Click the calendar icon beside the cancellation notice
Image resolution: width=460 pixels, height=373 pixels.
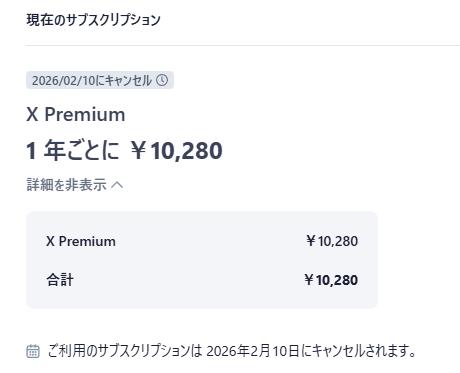pyautogui.click(x=33, y=351)
